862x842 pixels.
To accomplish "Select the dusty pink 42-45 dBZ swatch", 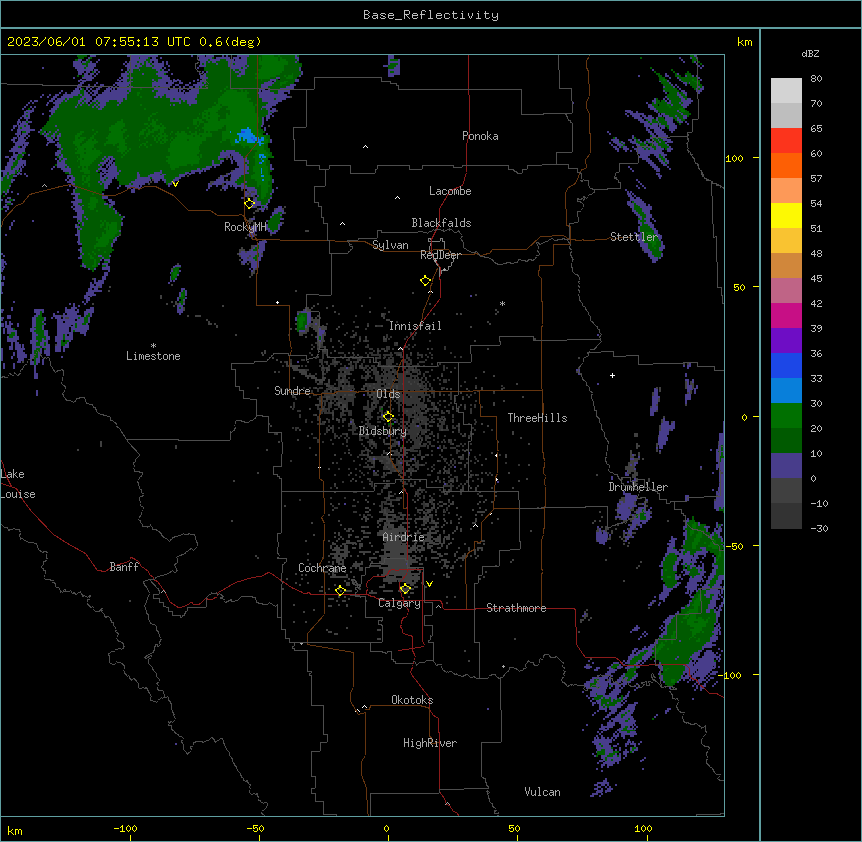I will pos(786,291).
